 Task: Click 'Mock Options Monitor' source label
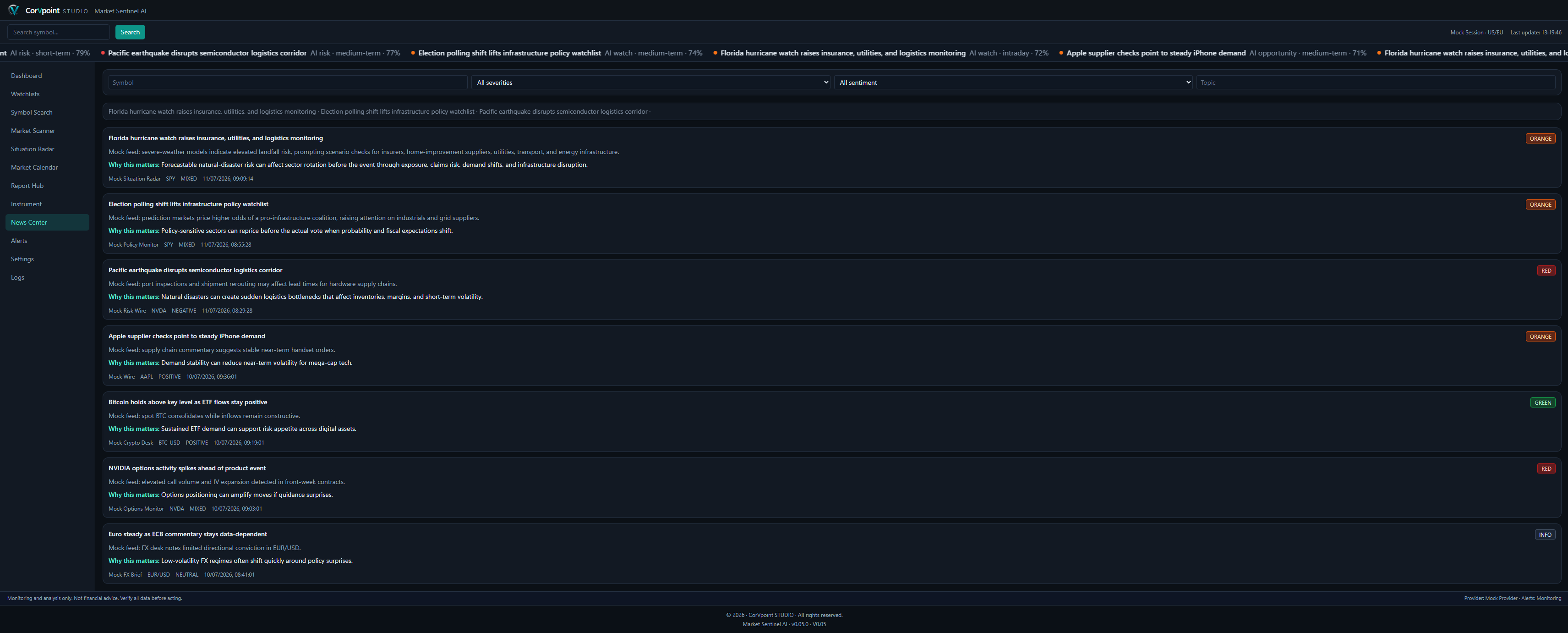coord(136,509)
